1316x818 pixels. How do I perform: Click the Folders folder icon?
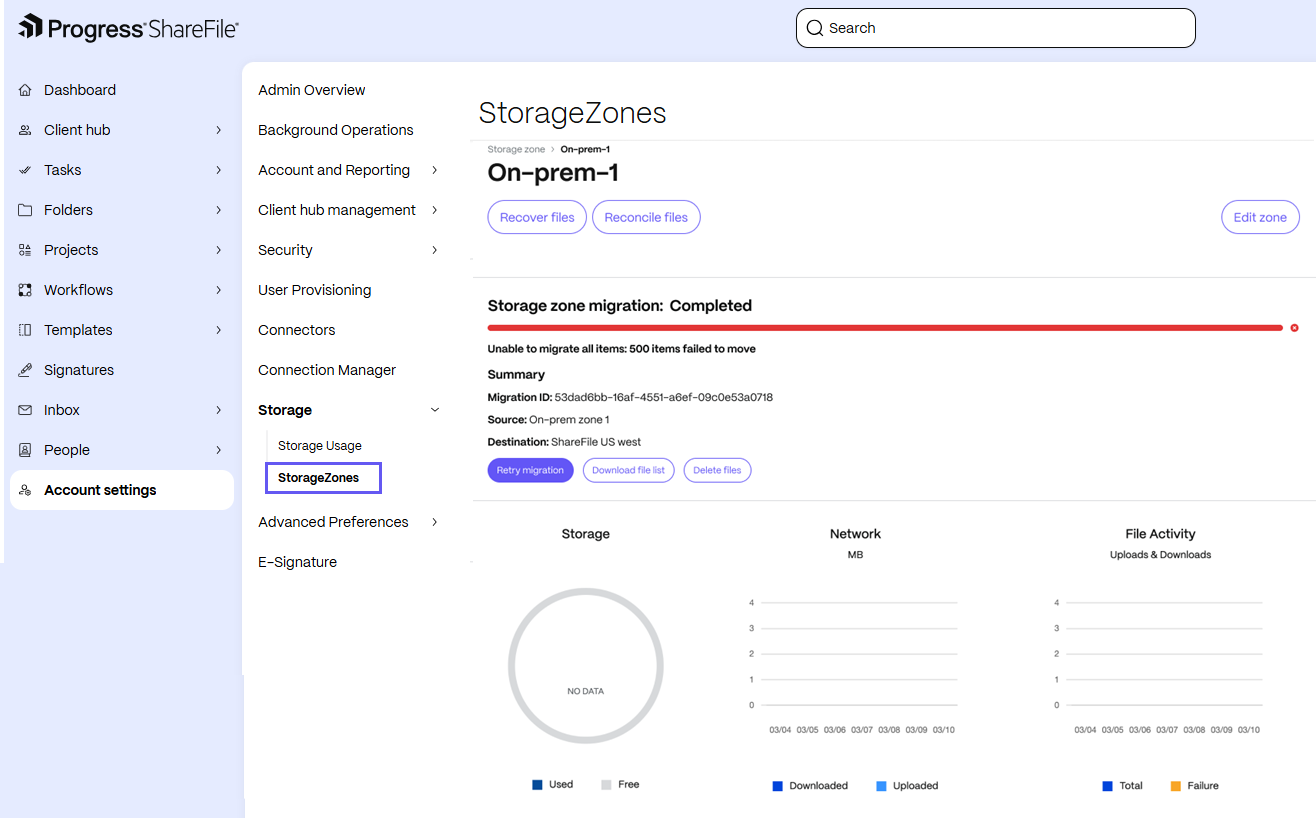tap(25, 210)
